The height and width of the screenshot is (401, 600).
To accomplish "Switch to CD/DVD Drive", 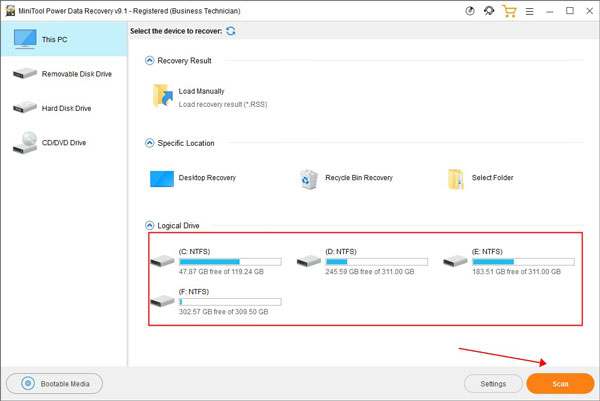I will (x=64, y=143).
